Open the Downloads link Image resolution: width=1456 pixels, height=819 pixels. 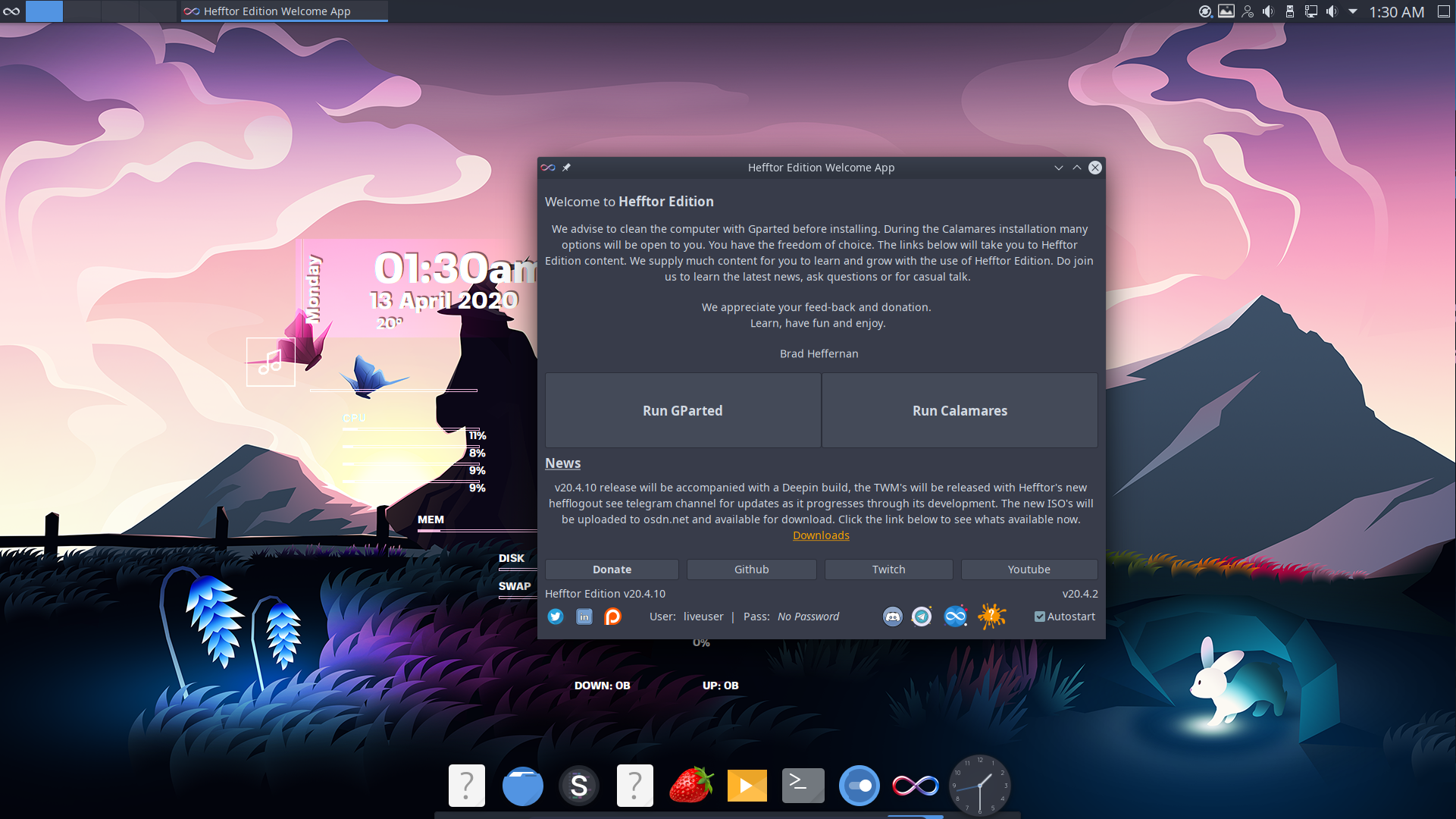(x=821, y=535)
